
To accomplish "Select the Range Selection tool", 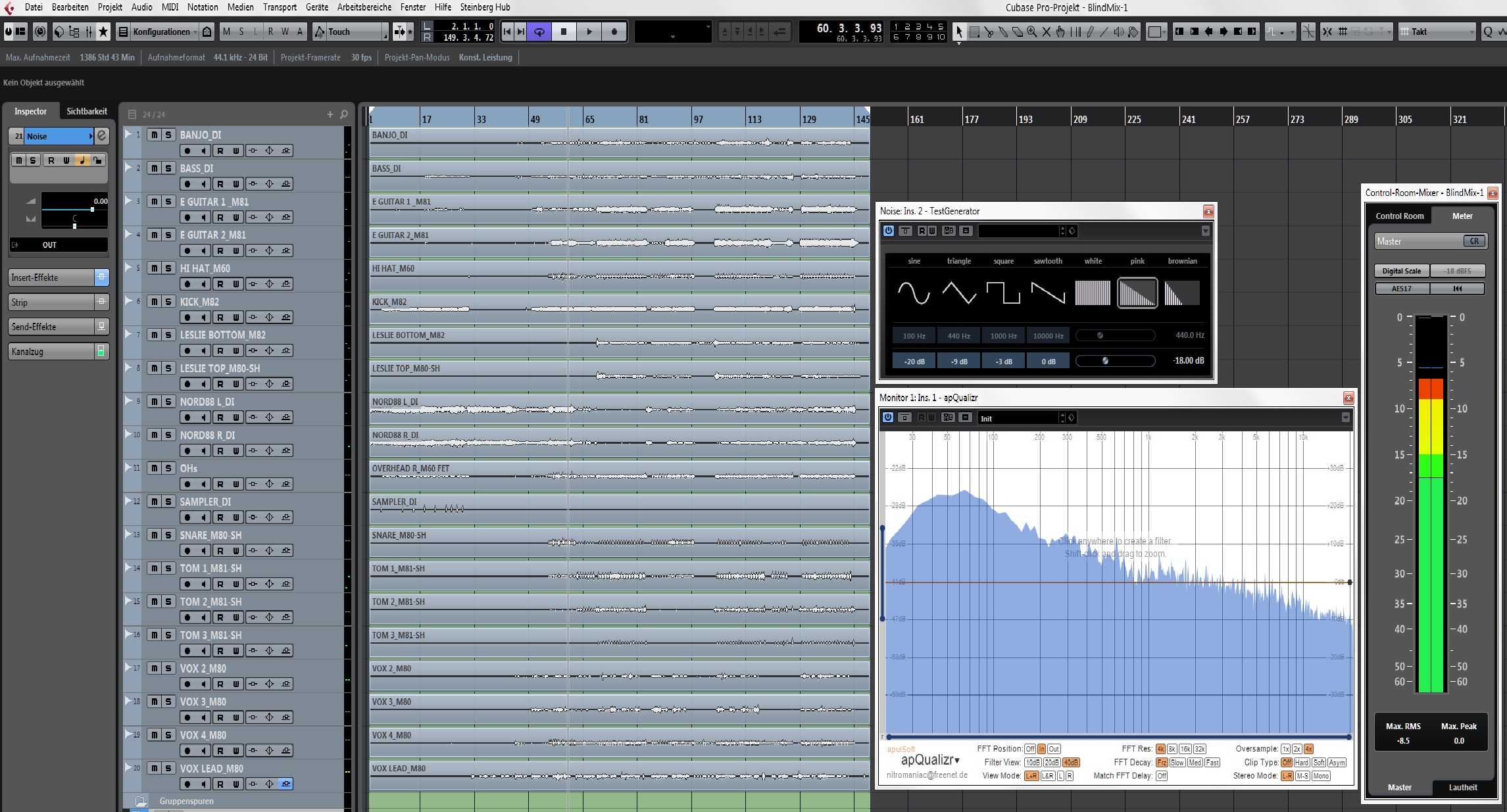I will pyautogui.click(x=974, y=32).
